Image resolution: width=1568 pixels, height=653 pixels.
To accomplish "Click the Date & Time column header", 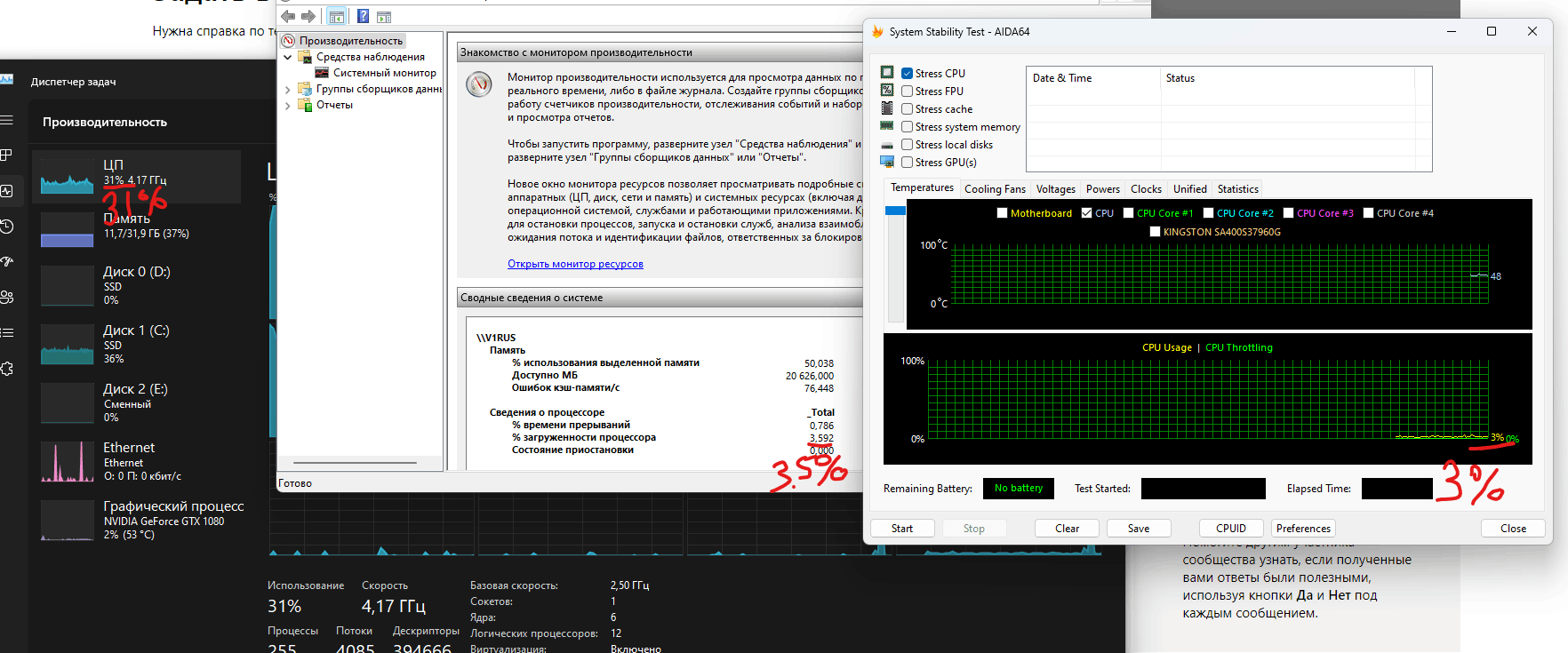I will coord(1094,78).
